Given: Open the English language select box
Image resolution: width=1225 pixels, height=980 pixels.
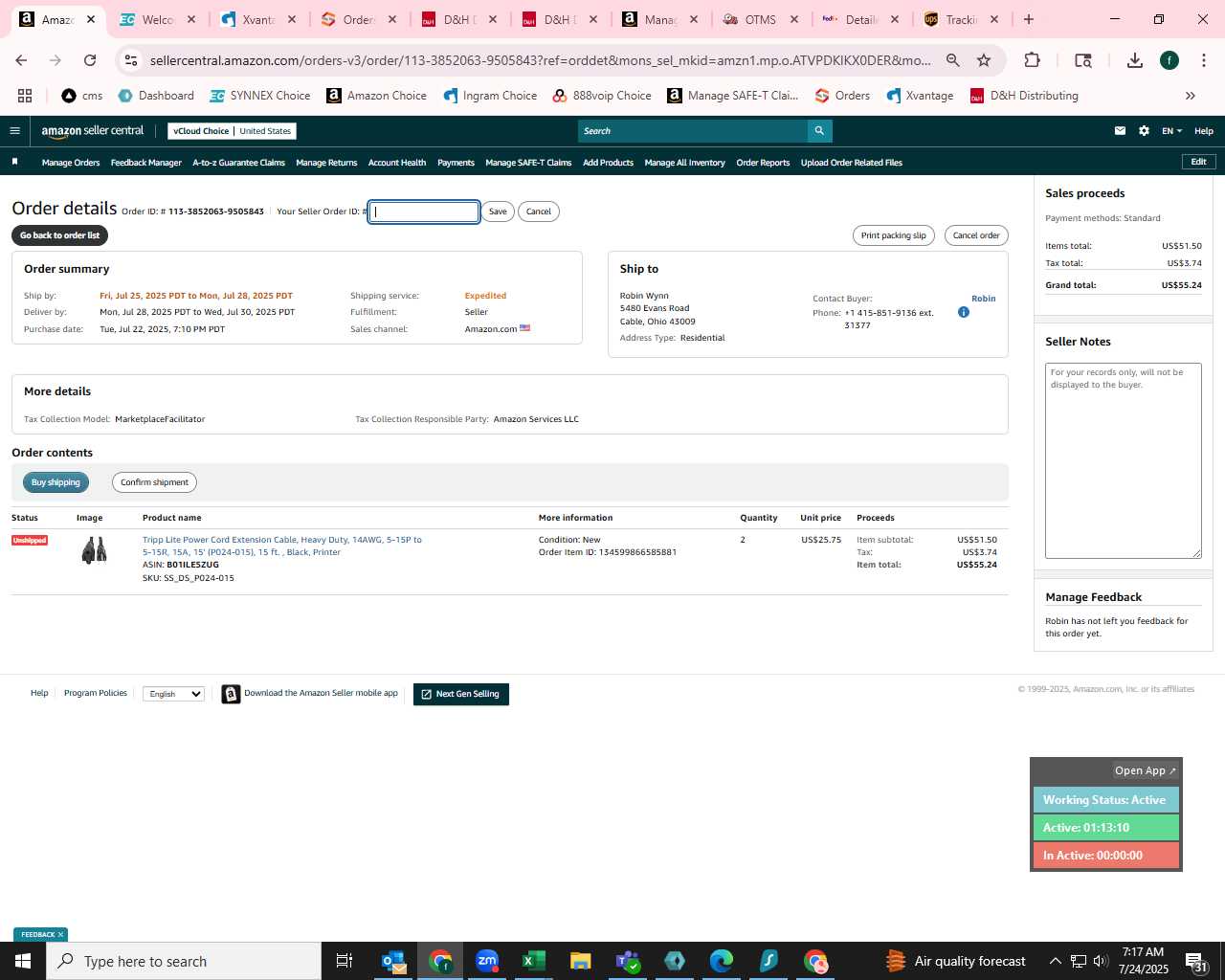Looking at the screenshot, I should (173, 694).
